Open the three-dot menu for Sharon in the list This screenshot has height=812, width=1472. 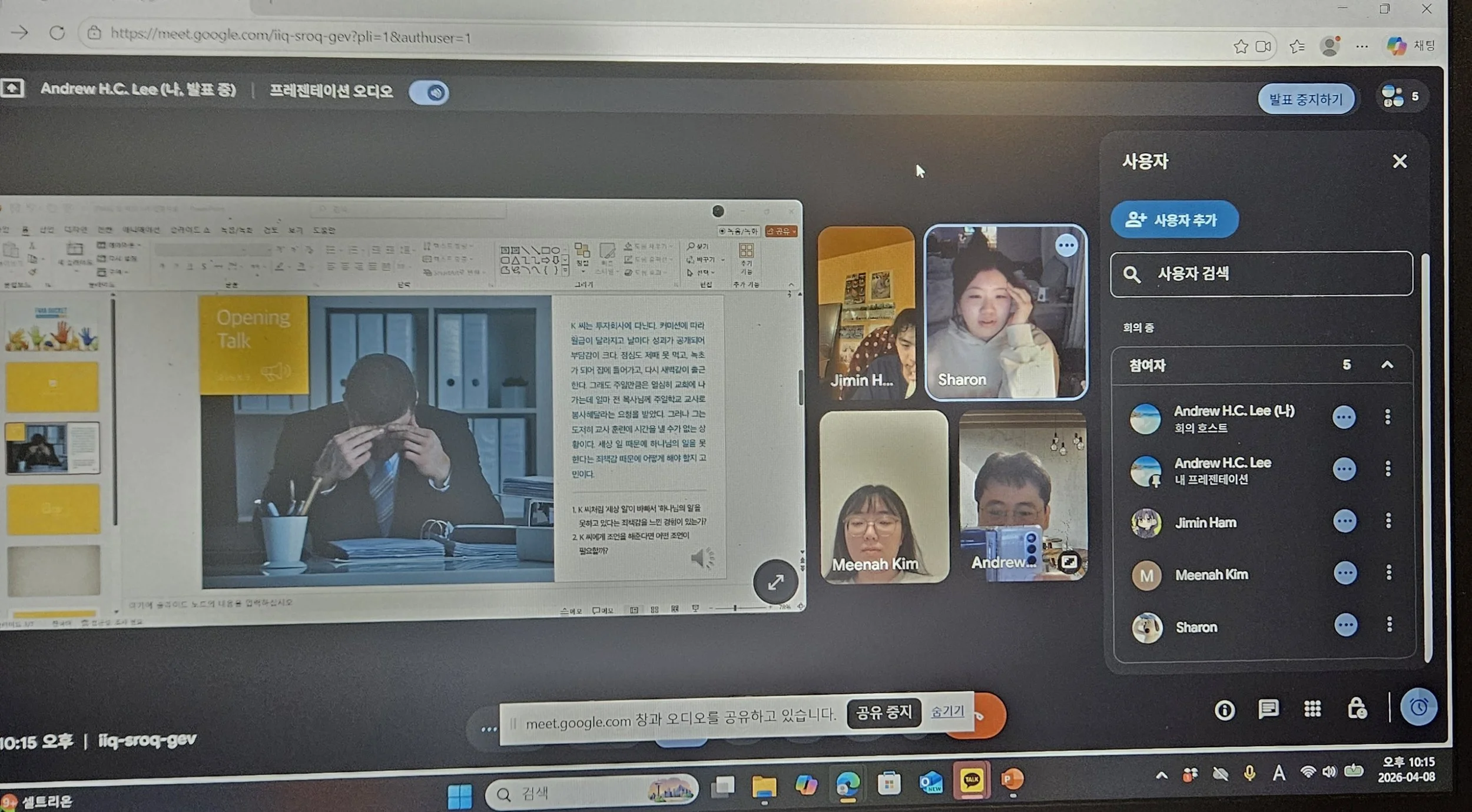pyautogui.click(x=1390, y=624)
